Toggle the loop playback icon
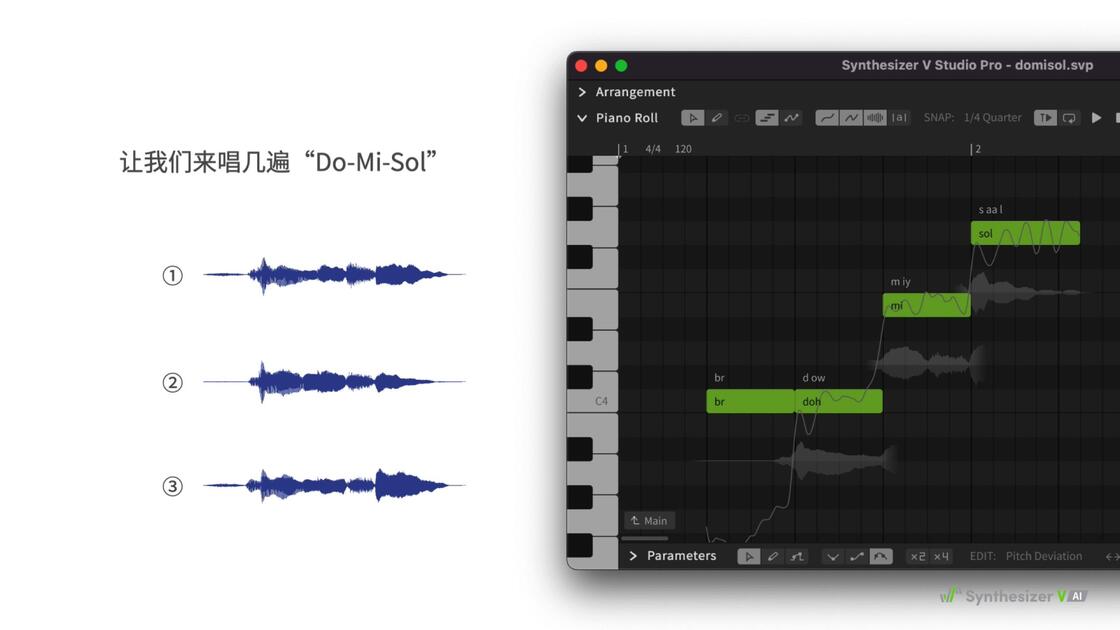This screenshot has width=1120, height=630. 1069,118
